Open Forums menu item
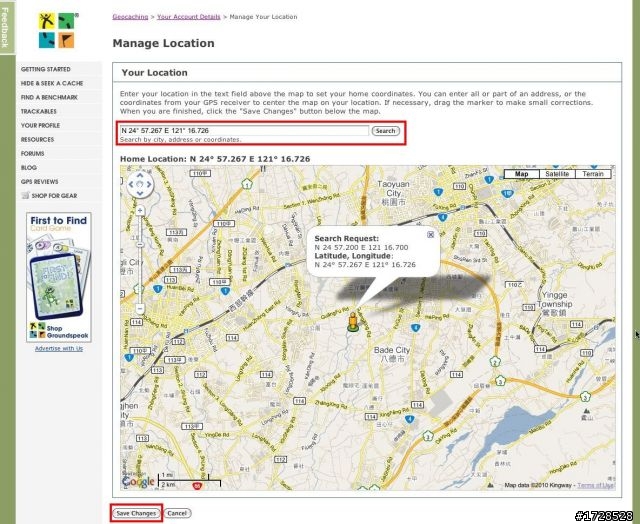Viewport: 640px width, 524px height. point(32,153)
